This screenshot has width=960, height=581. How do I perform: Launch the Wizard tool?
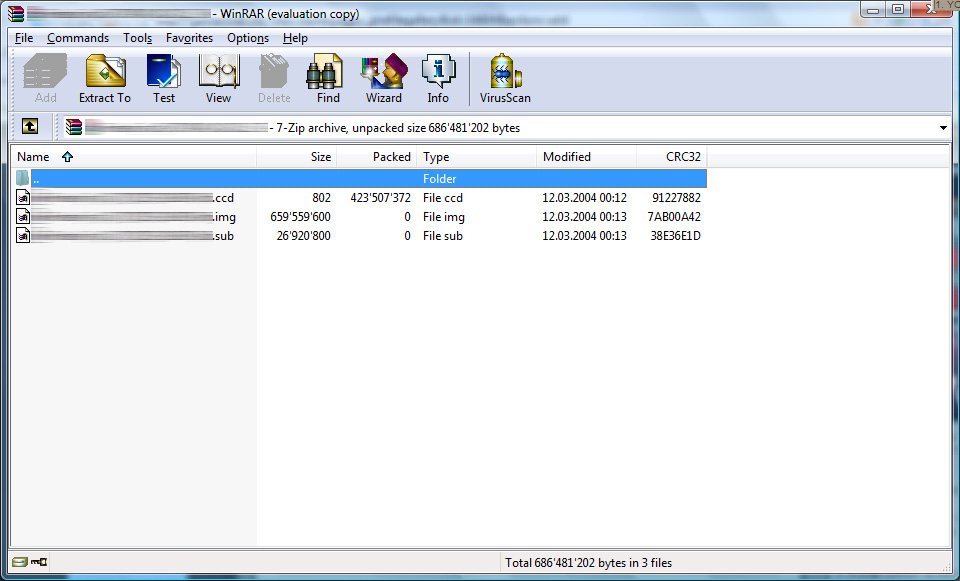click(x=384, y=78)
